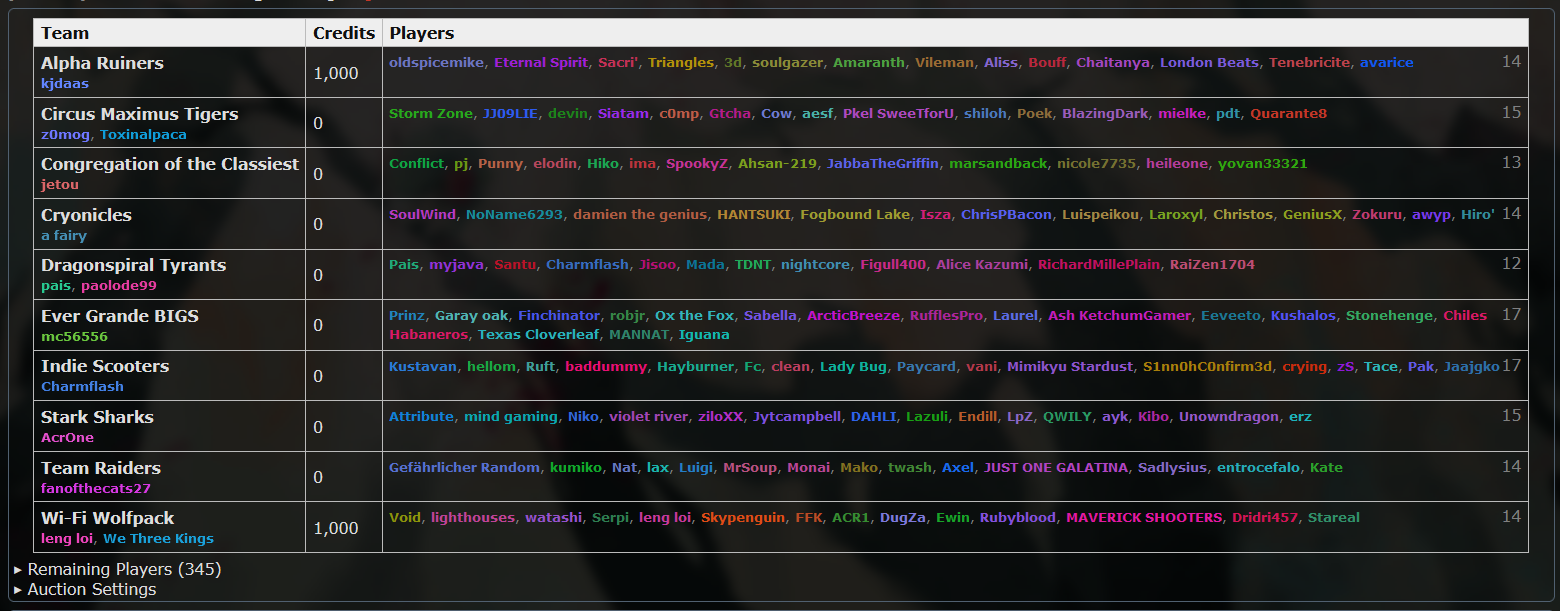Viewport: 1560px width, 611px height.
Task: Select player SpookyZ
Action: [697, 164]
